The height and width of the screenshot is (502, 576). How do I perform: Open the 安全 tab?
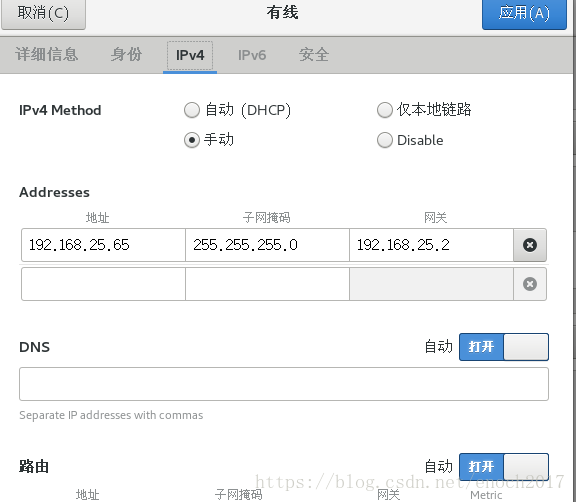314,55
